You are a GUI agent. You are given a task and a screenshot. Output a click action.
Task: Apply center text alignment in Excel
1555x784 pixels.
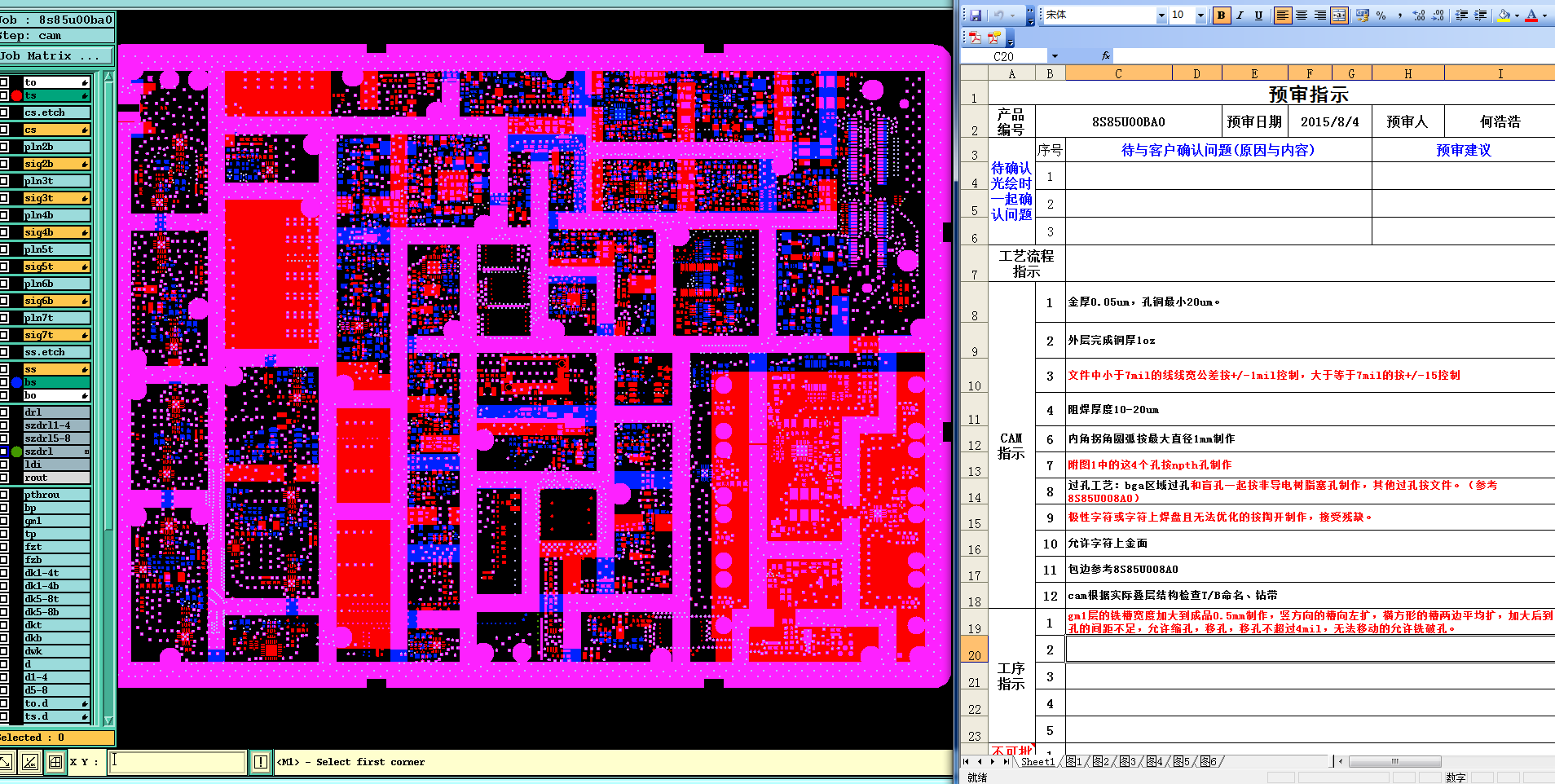pos(1302,15)
